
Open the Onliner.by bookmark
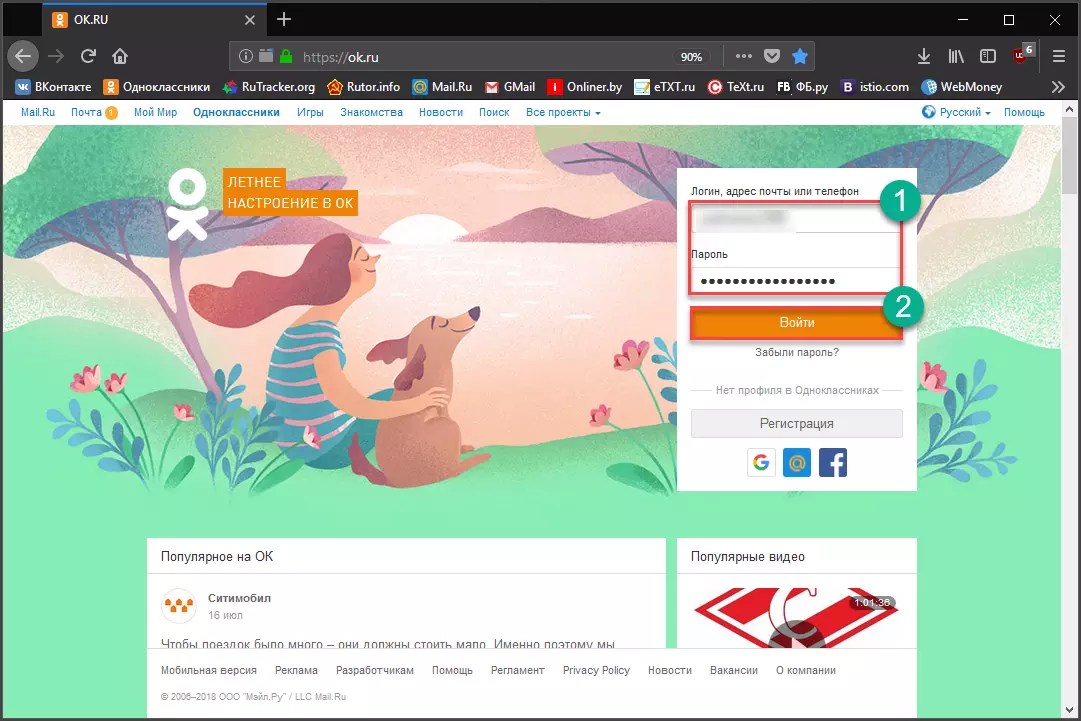click(585, 87)
